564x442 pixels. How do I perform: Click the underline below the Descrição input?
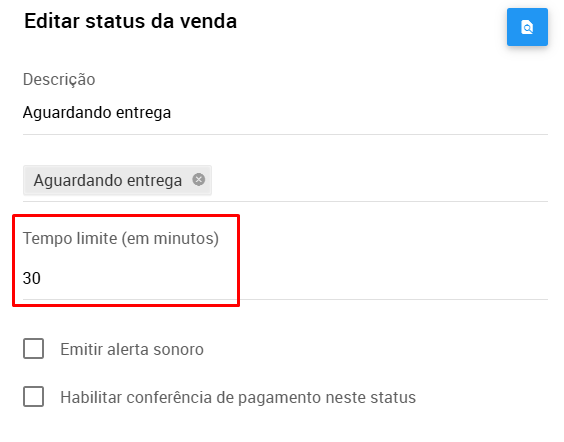click(285, 135)
